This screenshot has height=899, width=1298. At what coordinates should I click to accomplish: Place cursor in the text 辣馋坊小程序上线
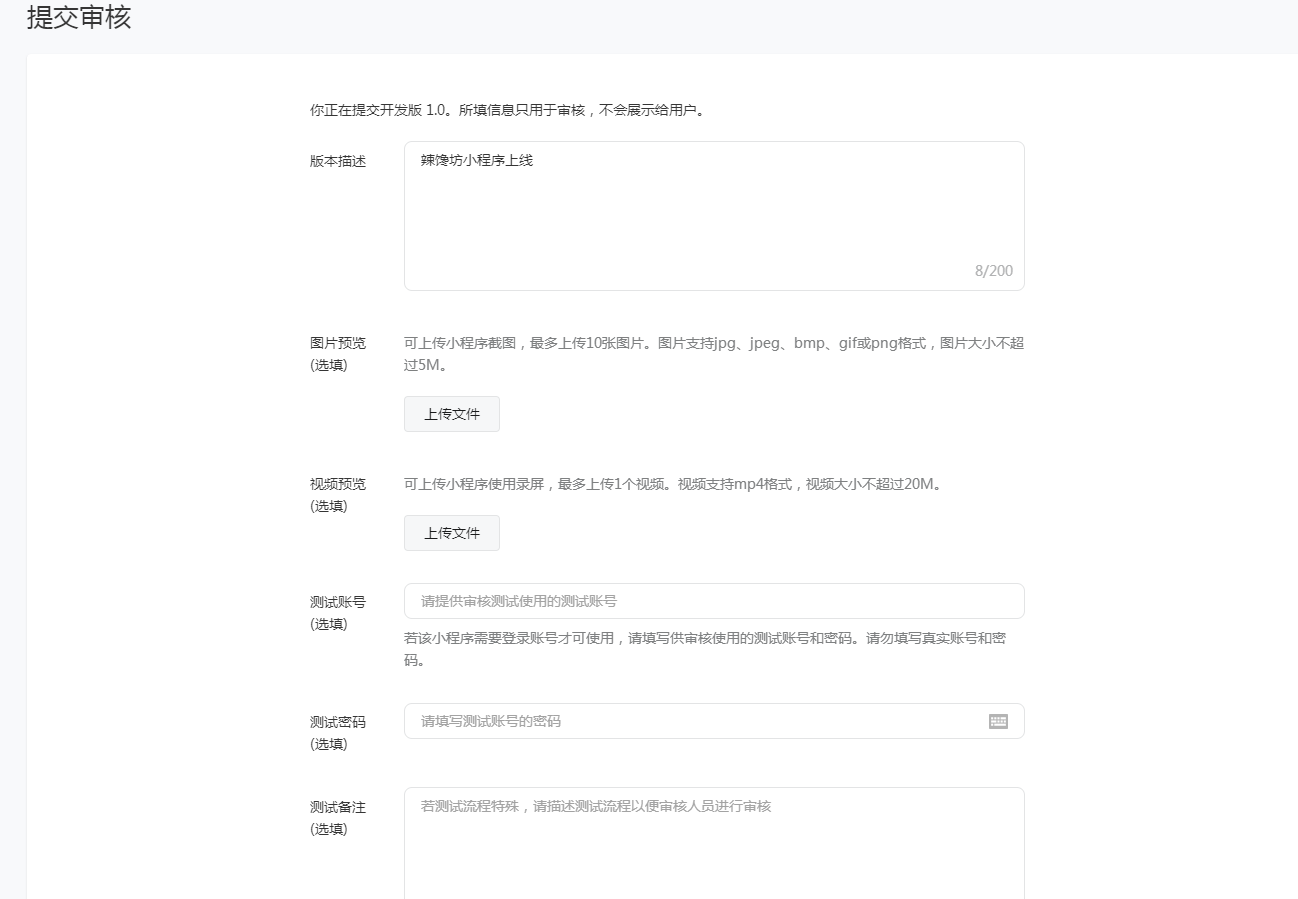477,160
